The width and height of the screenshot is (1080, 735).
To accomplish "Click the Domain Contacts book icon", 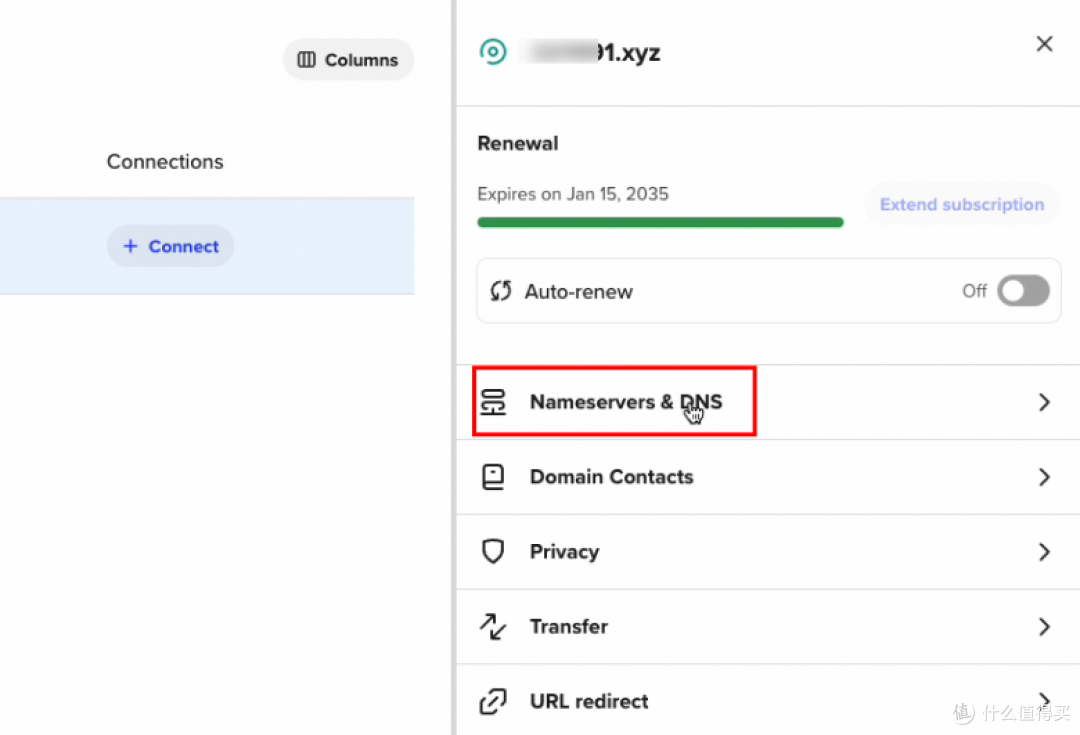I will 493,477.
